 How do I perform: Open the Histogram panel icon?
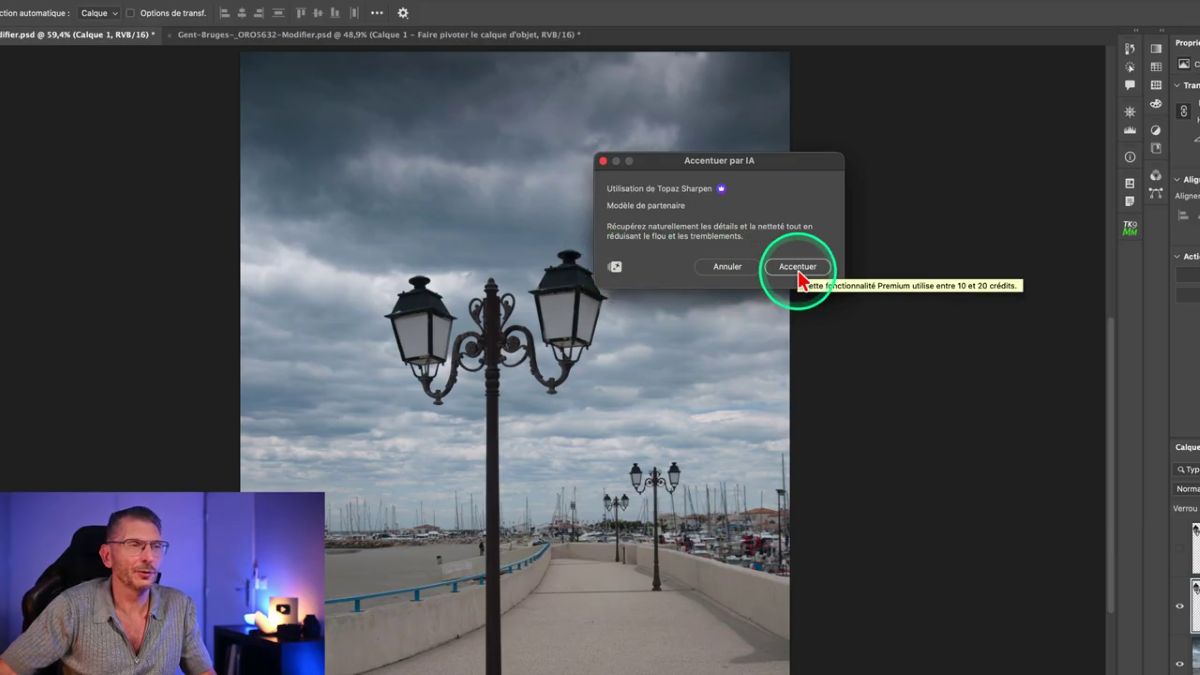pos(1130,130)
